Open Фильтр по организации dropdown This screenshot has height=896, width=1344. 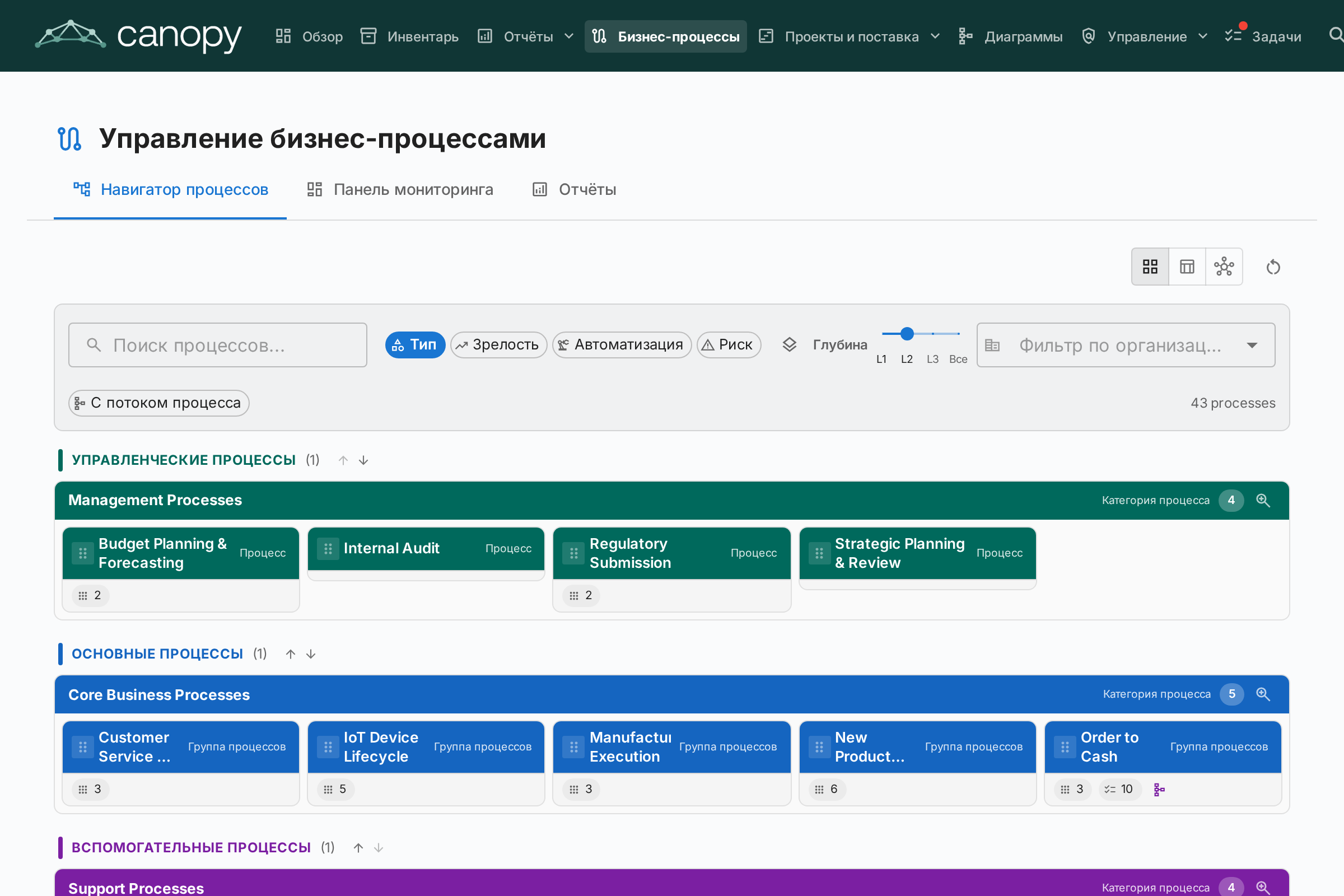[x=1126, y=344]
